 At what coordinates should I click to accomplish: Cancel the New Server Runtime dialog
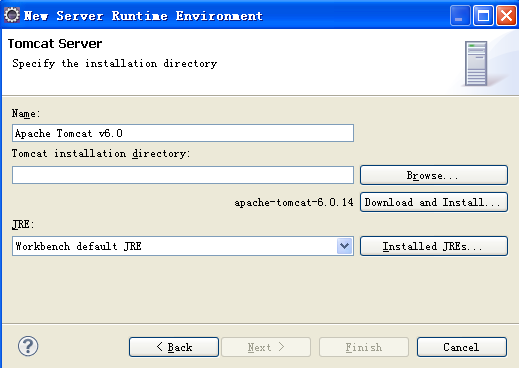[462, 347]
